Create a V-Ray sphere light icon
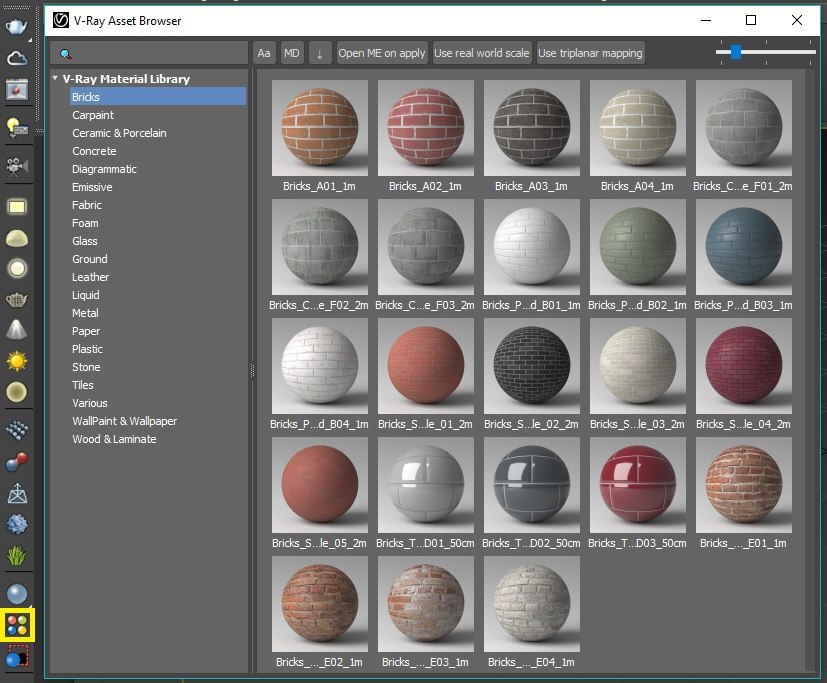 pos(16,268)
